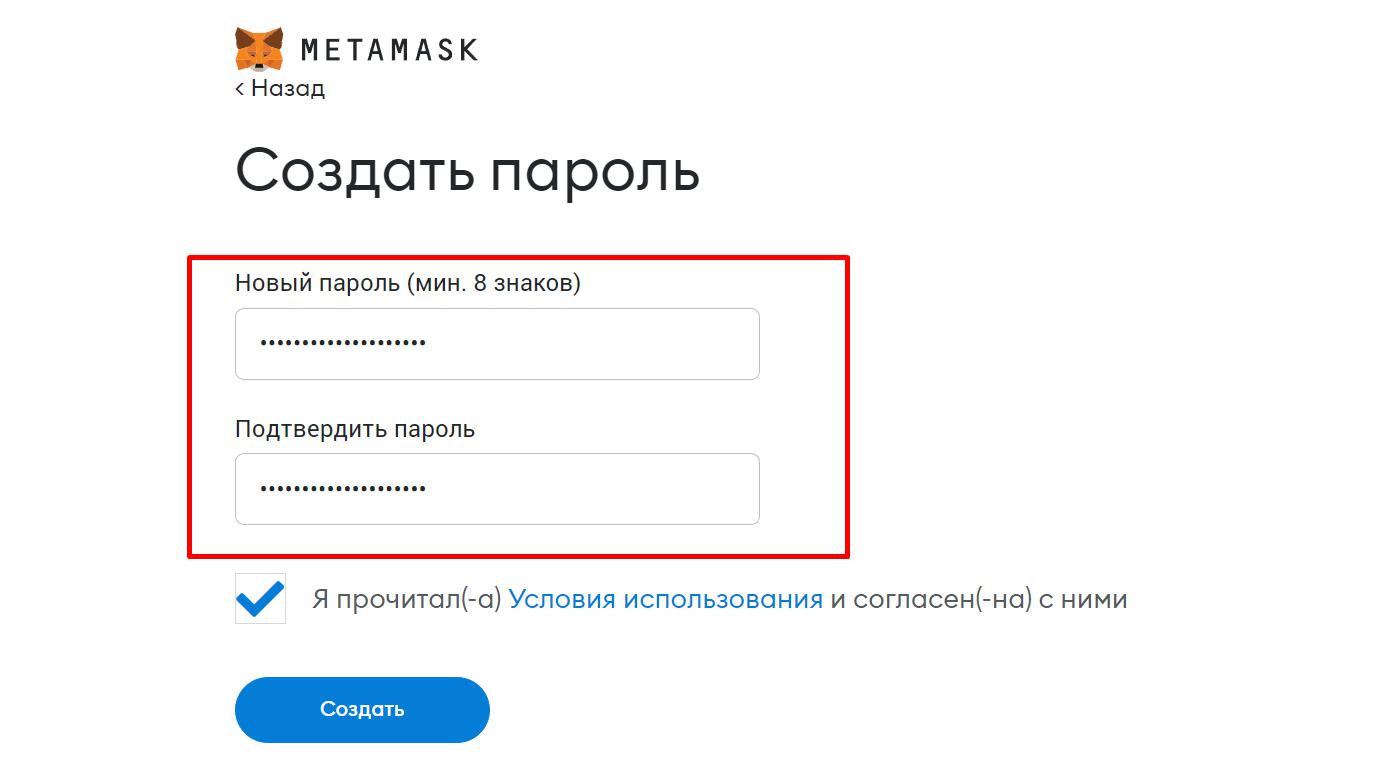1392x770 pixels.
Task: Click inside the Подтвердить пароль field
Action: pyautogui.click(x=497, y=489)
